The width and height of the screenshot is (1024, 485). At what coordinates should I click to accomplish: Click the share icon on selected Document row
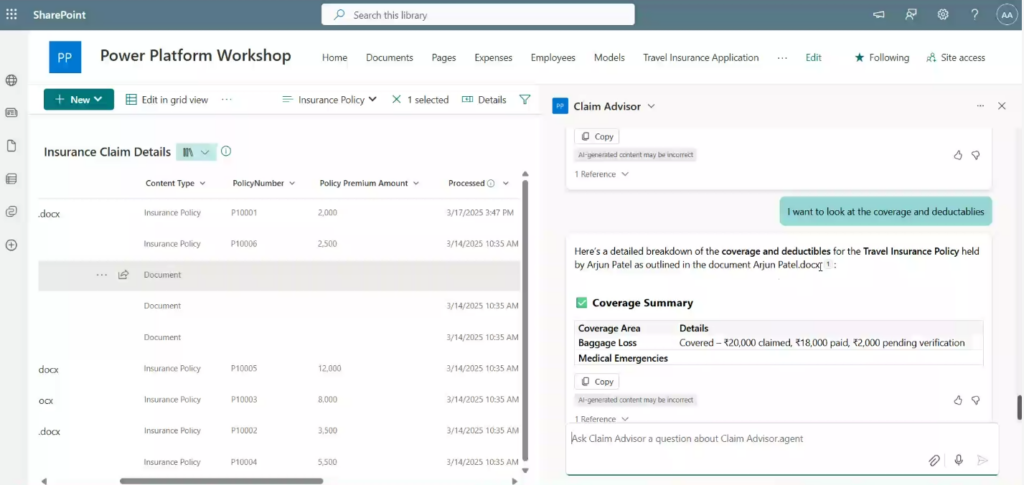click(123, 275)
